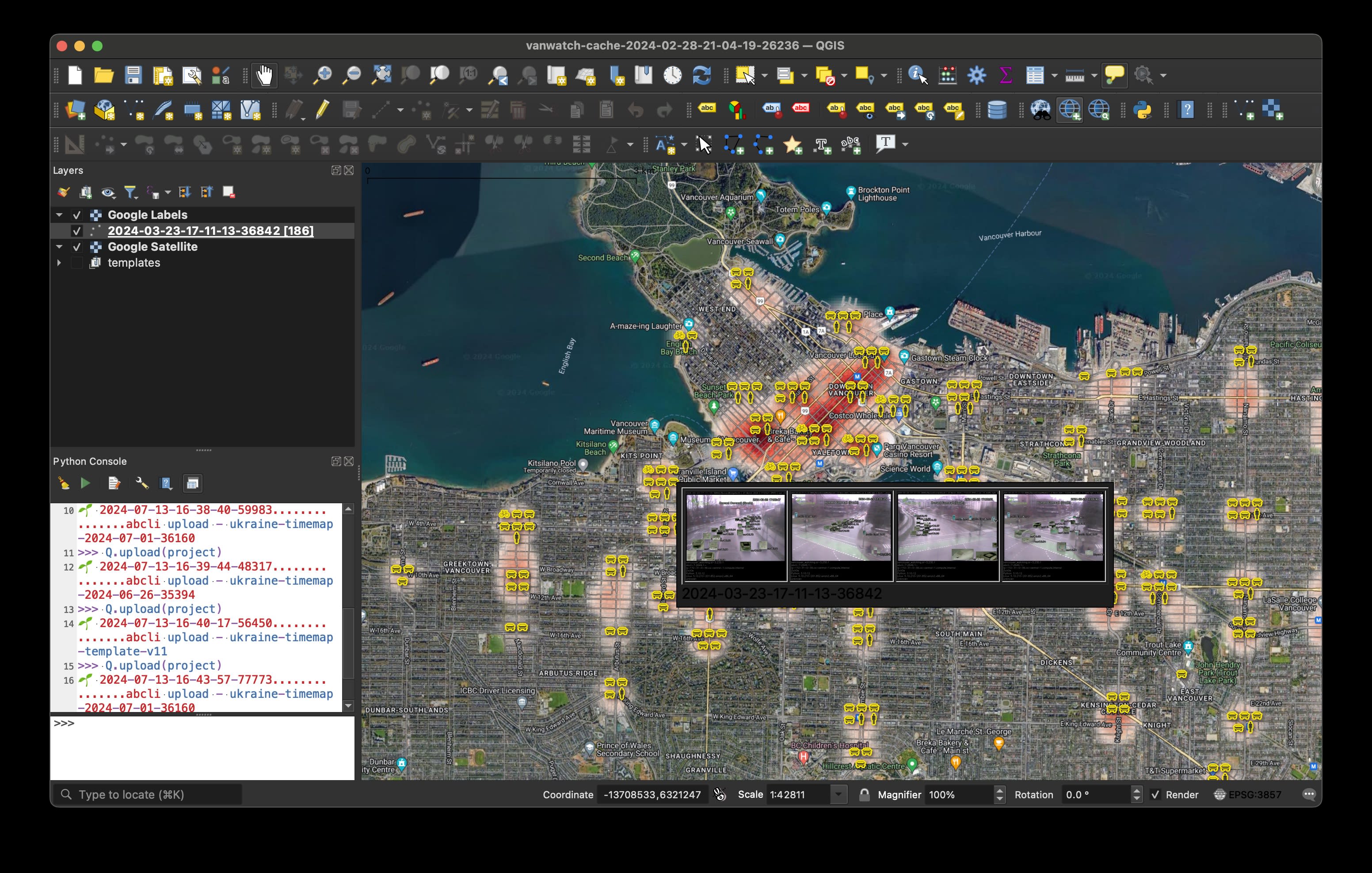
Task: Expand the templates group in Layers
Action: 59,263
